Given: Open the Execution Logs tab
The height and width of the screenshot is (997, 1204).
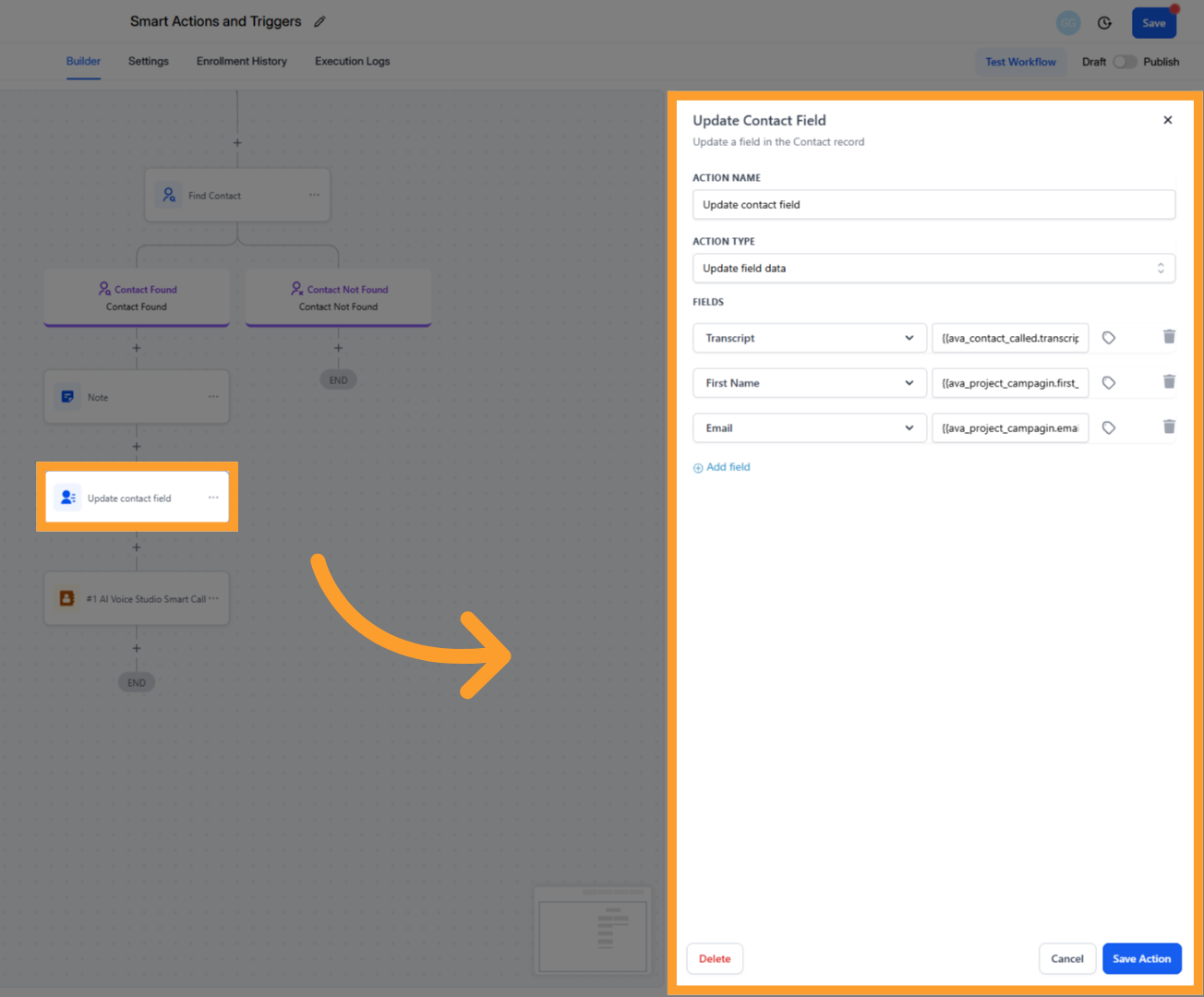Looking at the screenshot, I should [x=353, y=61].
